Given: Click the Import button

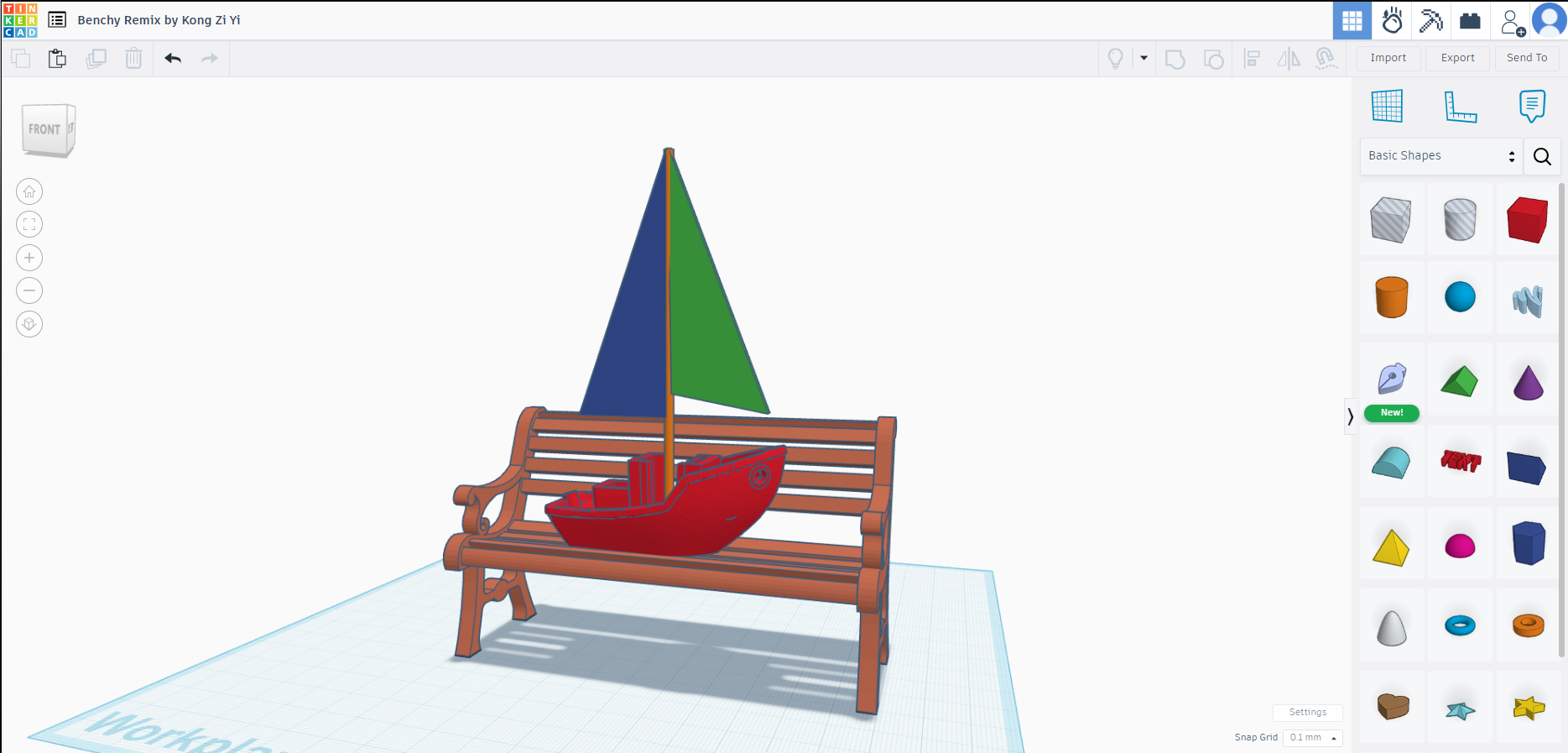Looking at the screenshot, I should (1388, 58).
